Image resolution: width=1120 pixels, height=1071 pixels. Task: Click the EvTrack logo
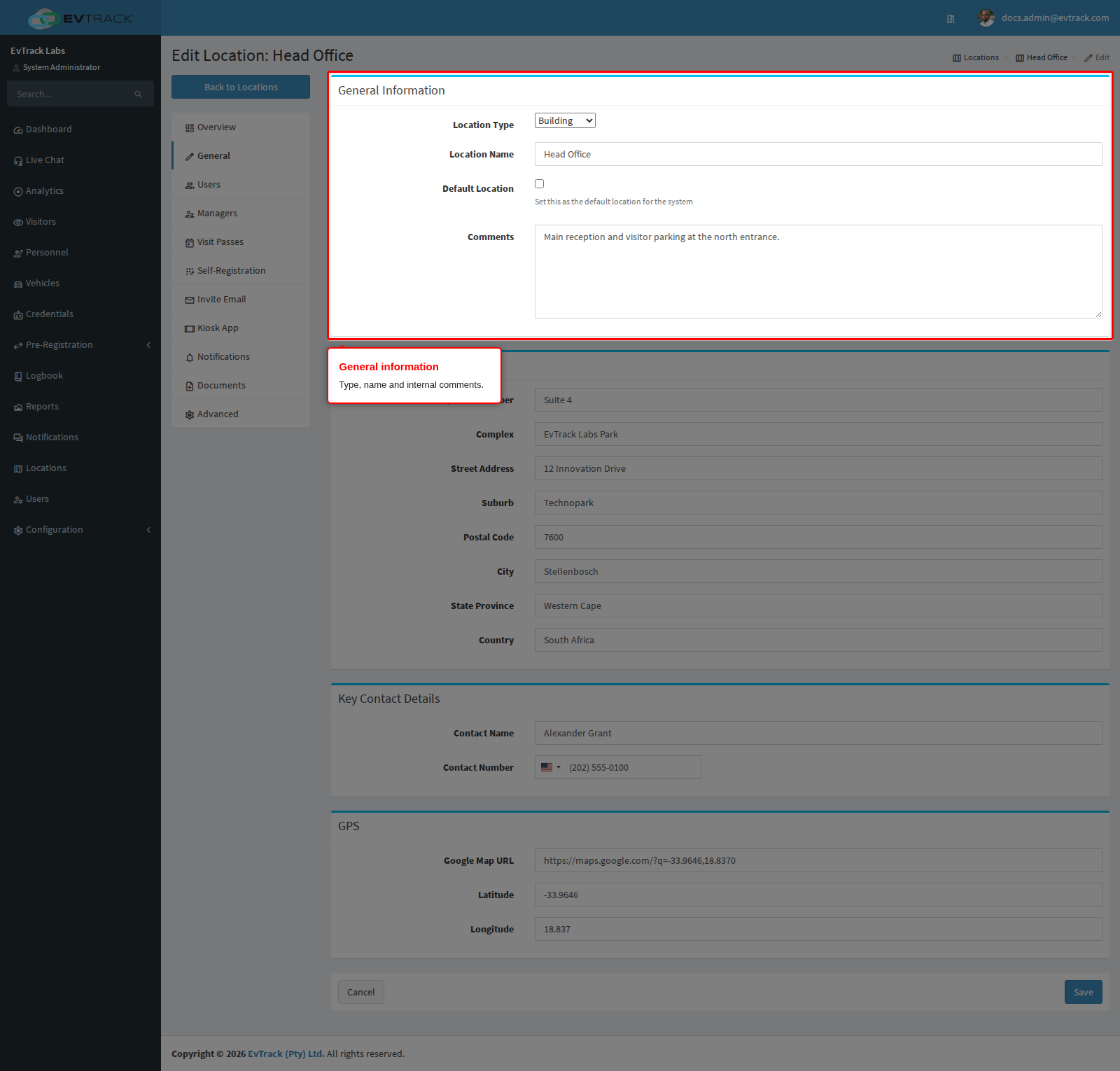tap(80, 18)
